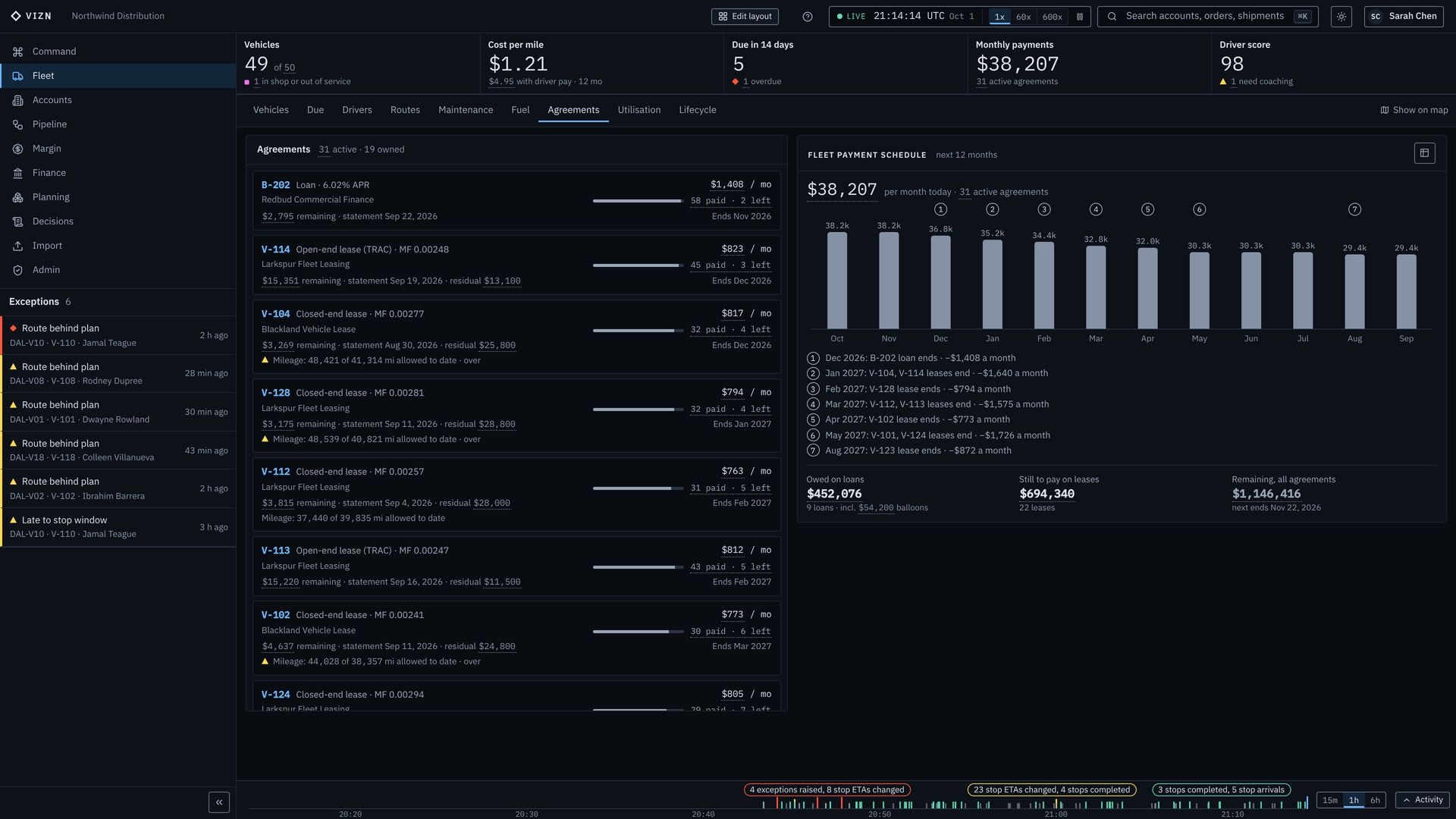This screenshot has height=819, width=1456.
Task: Open Route behind plan for Rodney Dupree
Action: click(x=118, y=374)
